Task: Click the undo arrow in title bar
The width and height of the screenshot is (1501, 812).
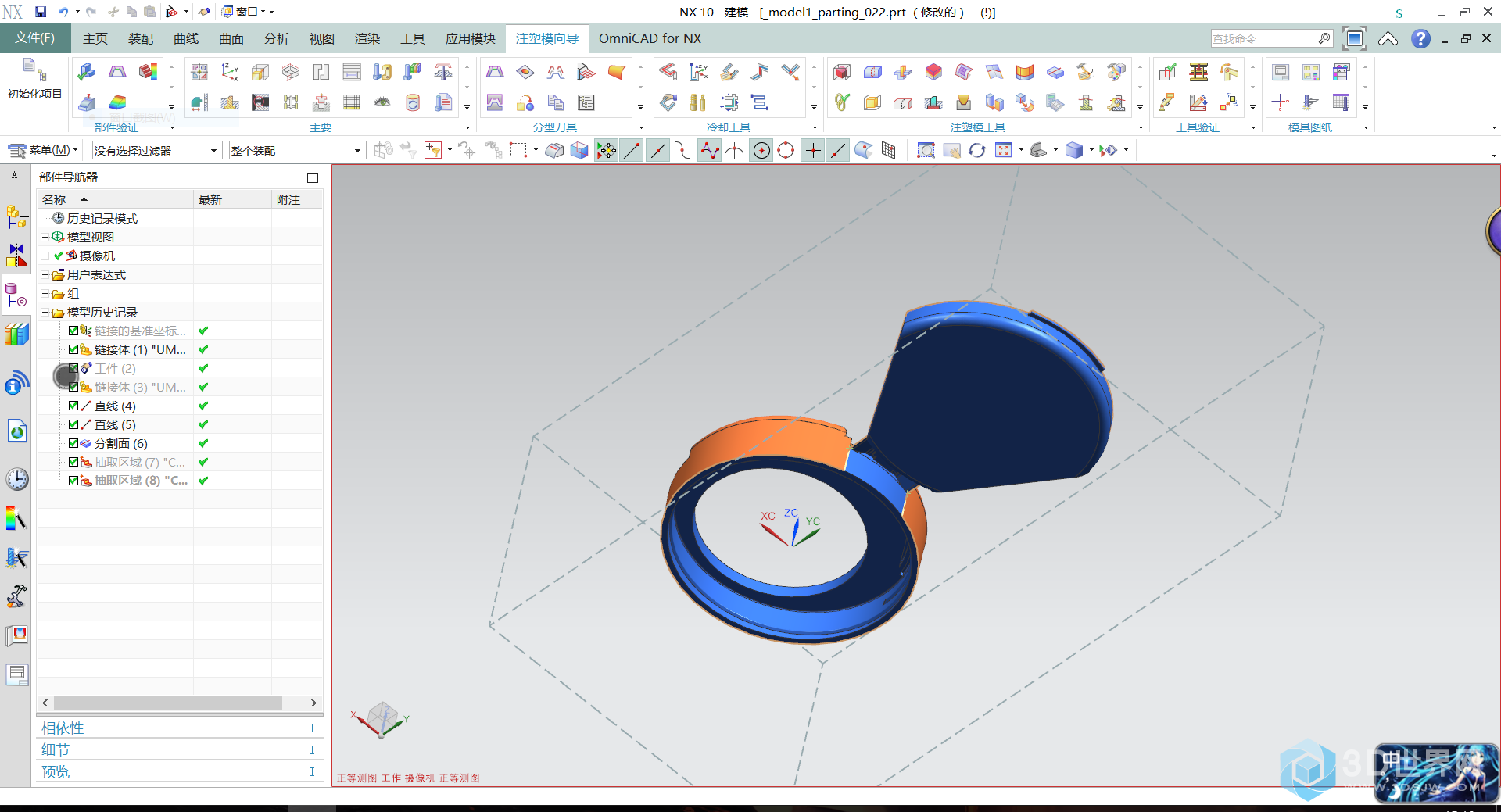Action: (63, 12)
